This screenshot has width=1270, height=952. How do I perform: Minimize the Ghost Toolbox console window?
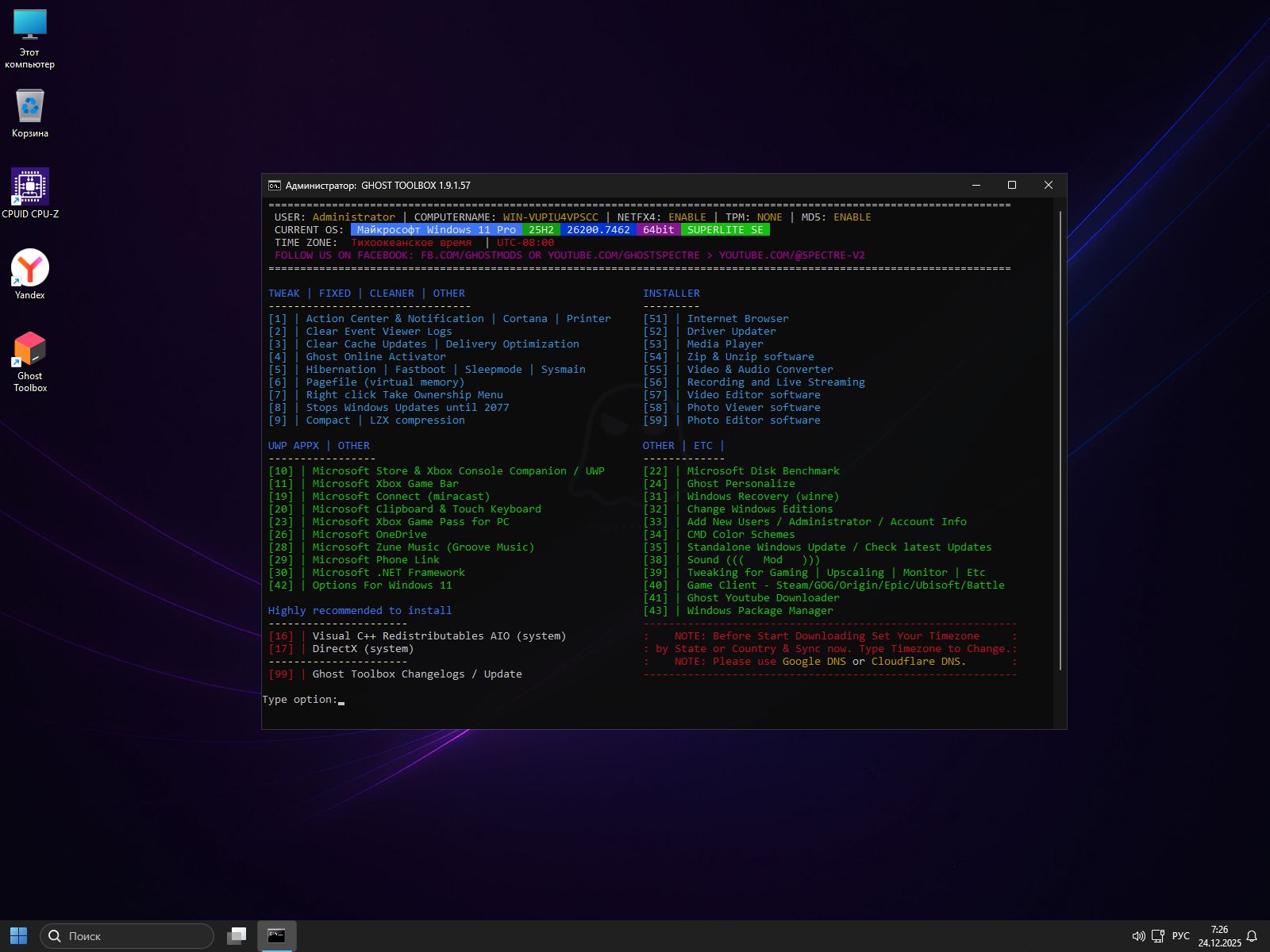pyautogui.click(x=976, y=186)
